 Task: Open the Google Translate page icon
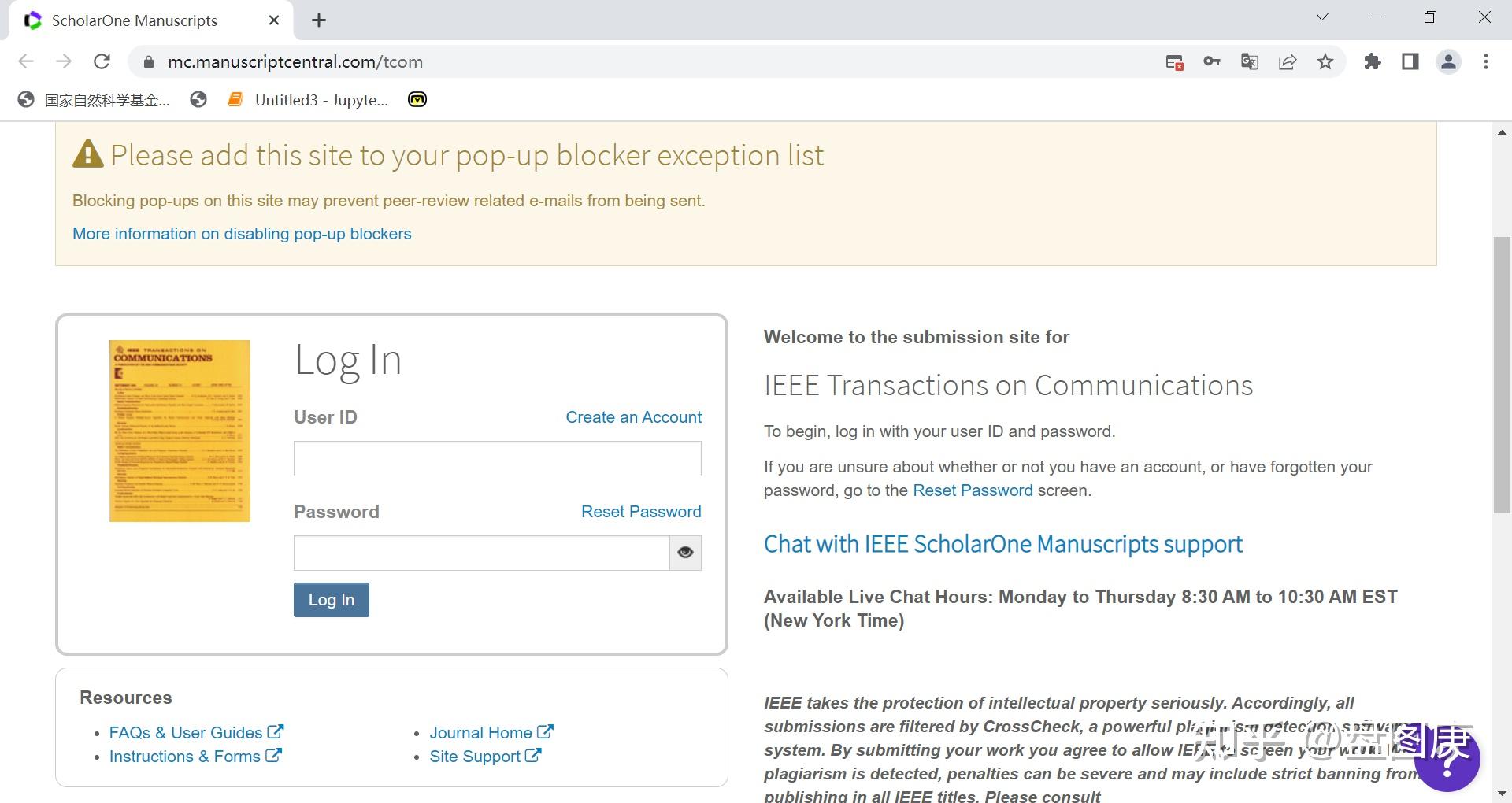pyautogui.click(x=1249, y=61)
